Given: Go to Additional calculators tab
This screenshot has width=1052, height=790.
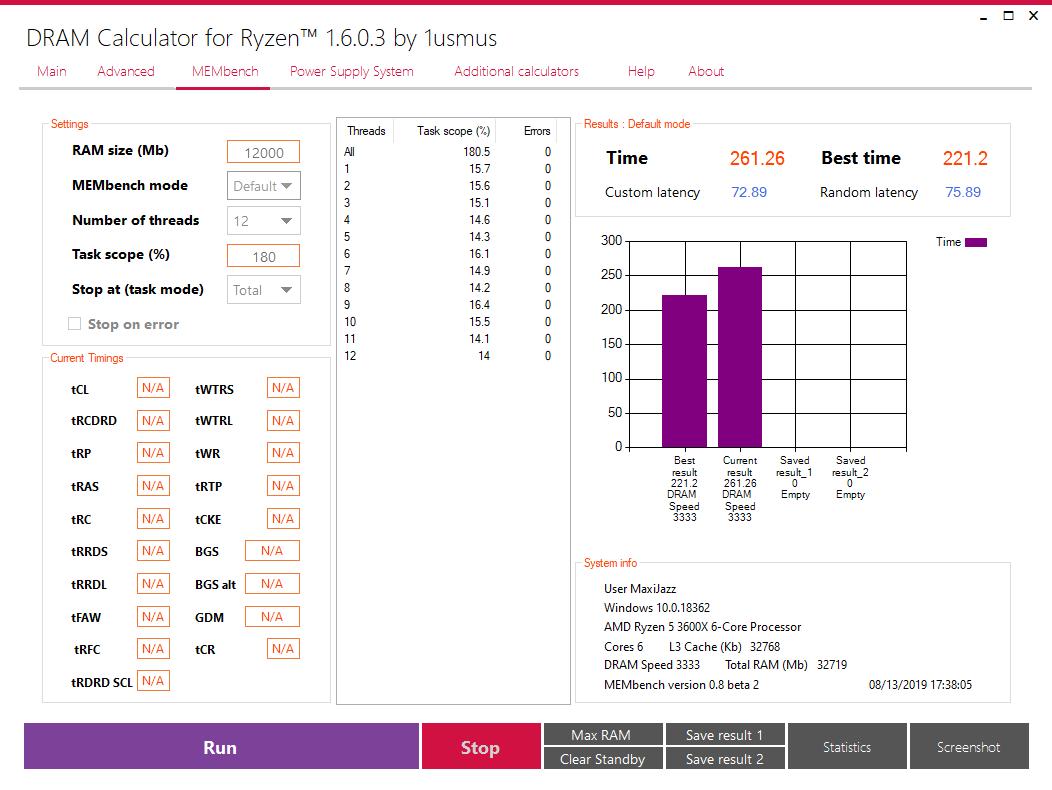Looking at the screenshot, I should 516,71.
